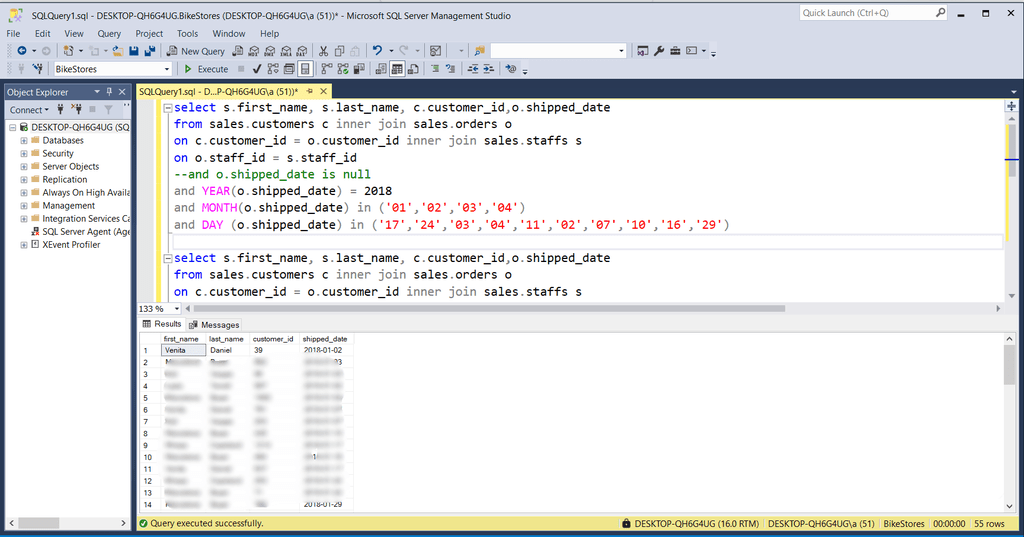Expand the Security node
Screen dimensions: 1024x537
[24, 154]
